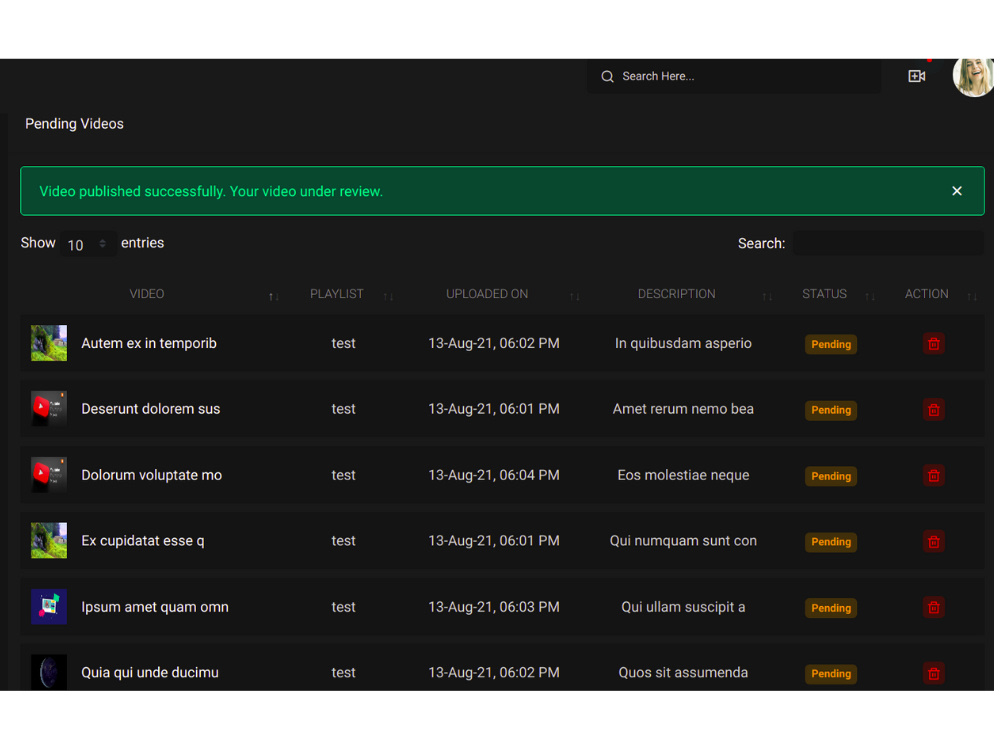Open Deserunt dolorem sus thumbnail
Screen dimensions: 1000x750
point(49,409)
